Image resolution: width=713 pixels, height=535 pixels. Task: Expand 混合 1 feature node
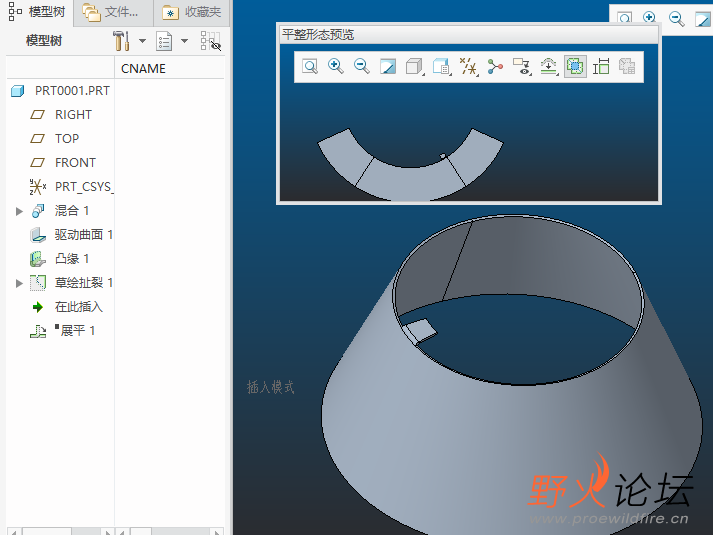[19, 211]
